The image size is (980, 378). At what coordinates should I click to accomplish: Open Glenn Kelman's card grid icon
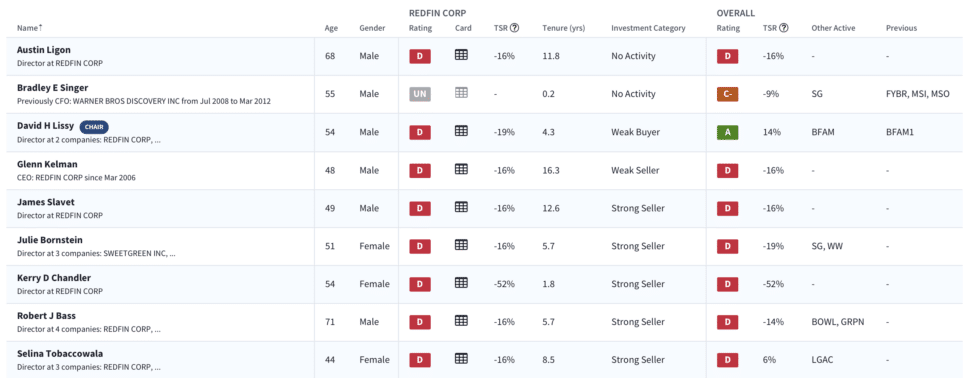[461, 169]
